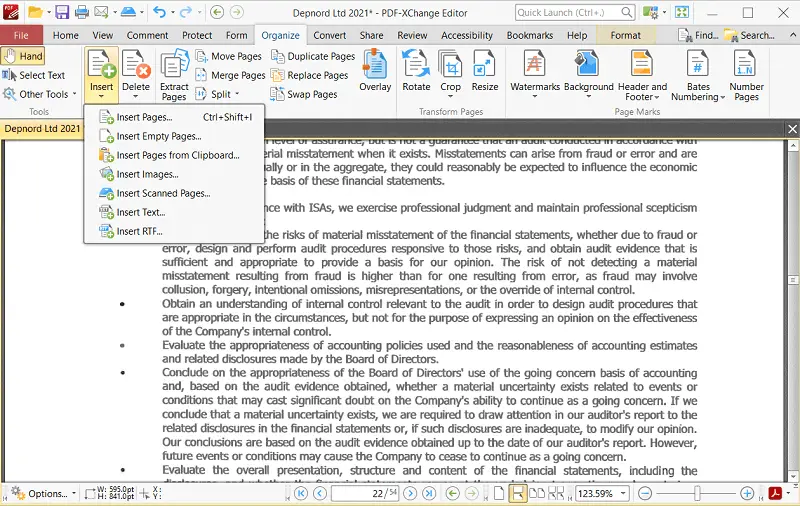Click the Print icon in quick toolbar
This screenshot has width=800, height=506.
click(x=82, y=12)
